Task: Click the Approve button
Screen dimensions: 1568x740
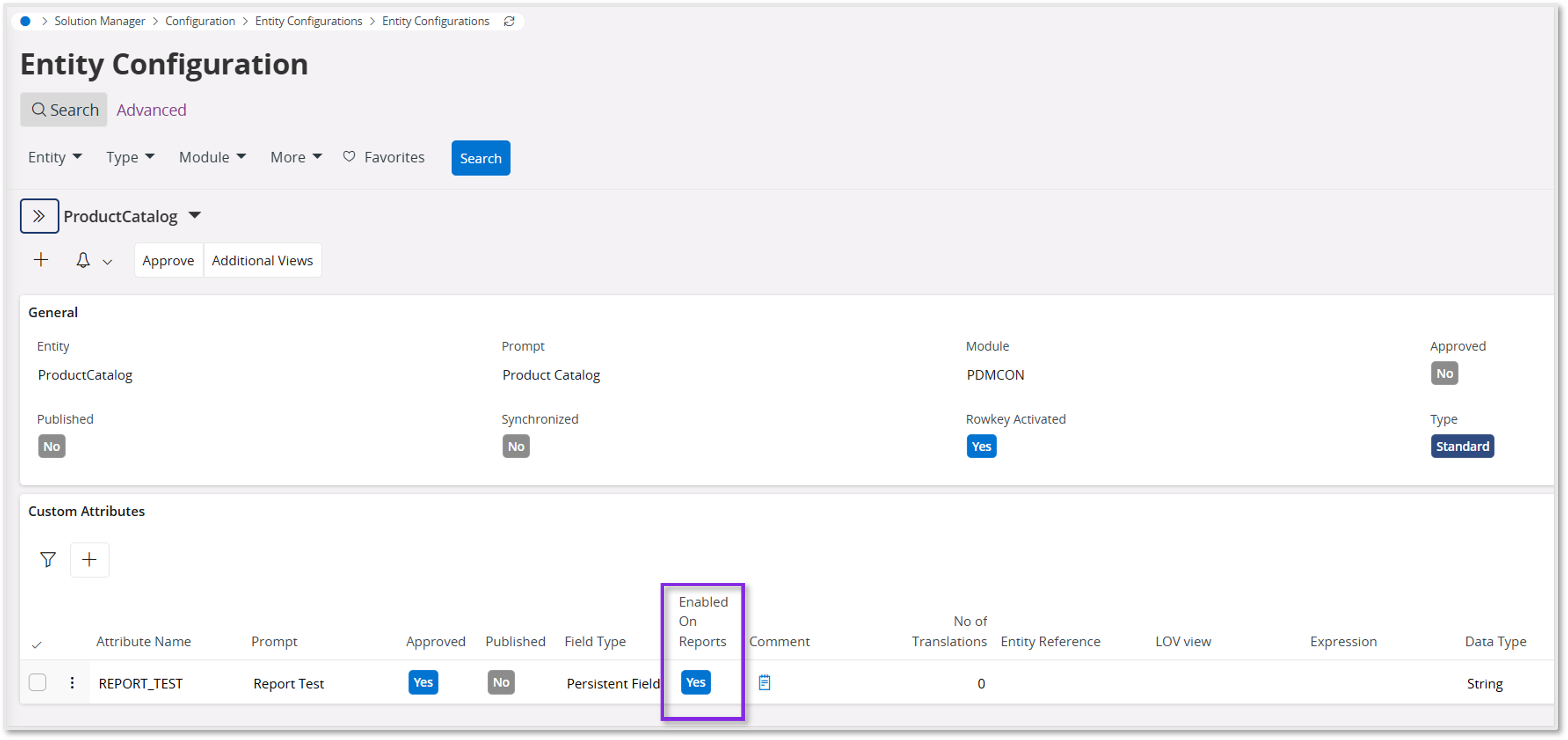Action: tap(168, 259)
